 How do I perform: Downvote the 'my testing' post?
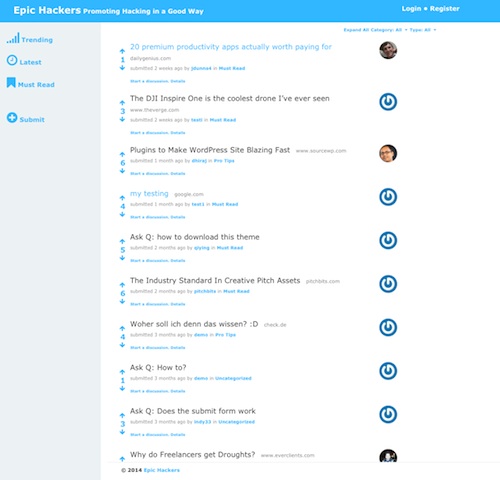point(122,214)
